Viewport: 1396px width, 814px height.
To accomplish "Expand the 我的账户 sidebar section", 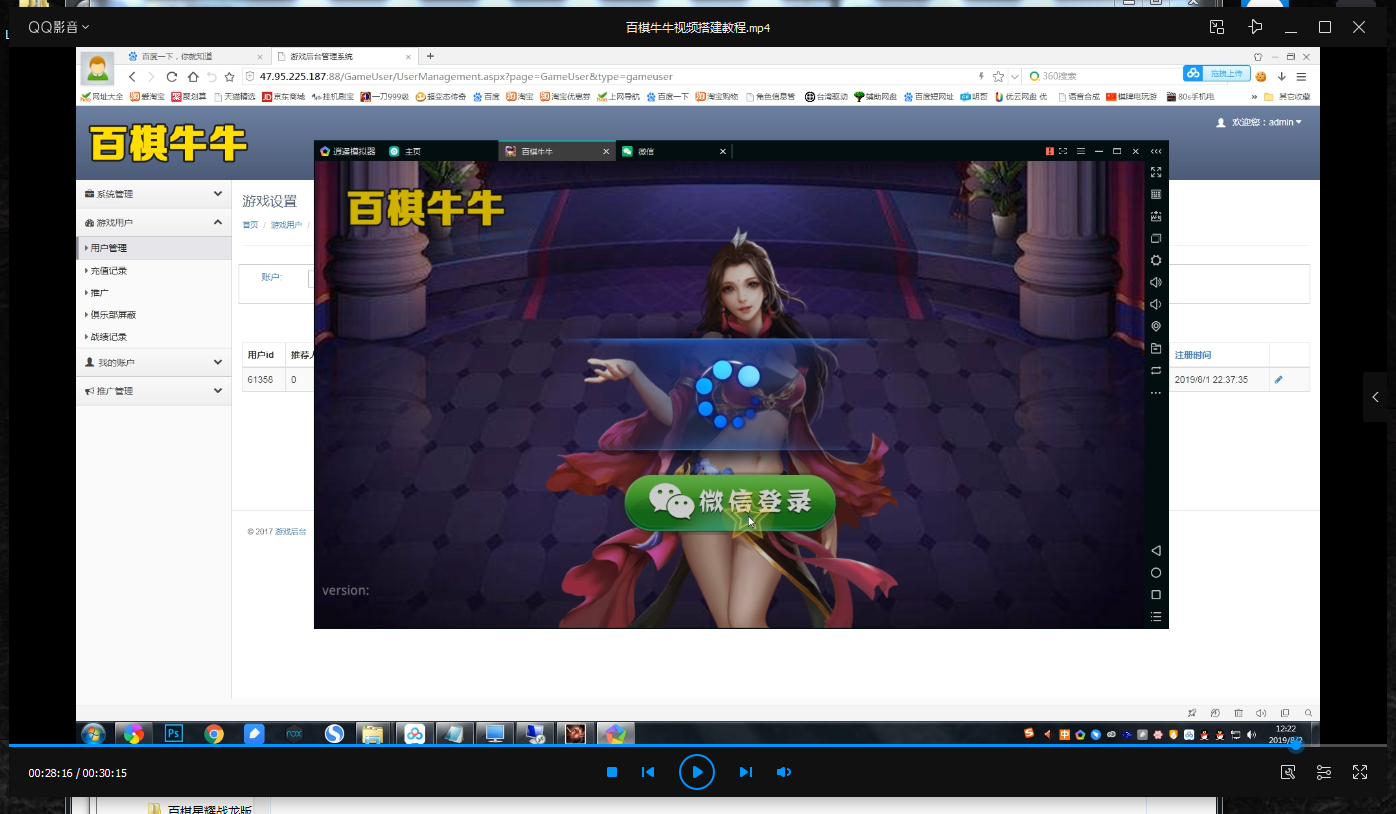I will click(x=154, y=362).
